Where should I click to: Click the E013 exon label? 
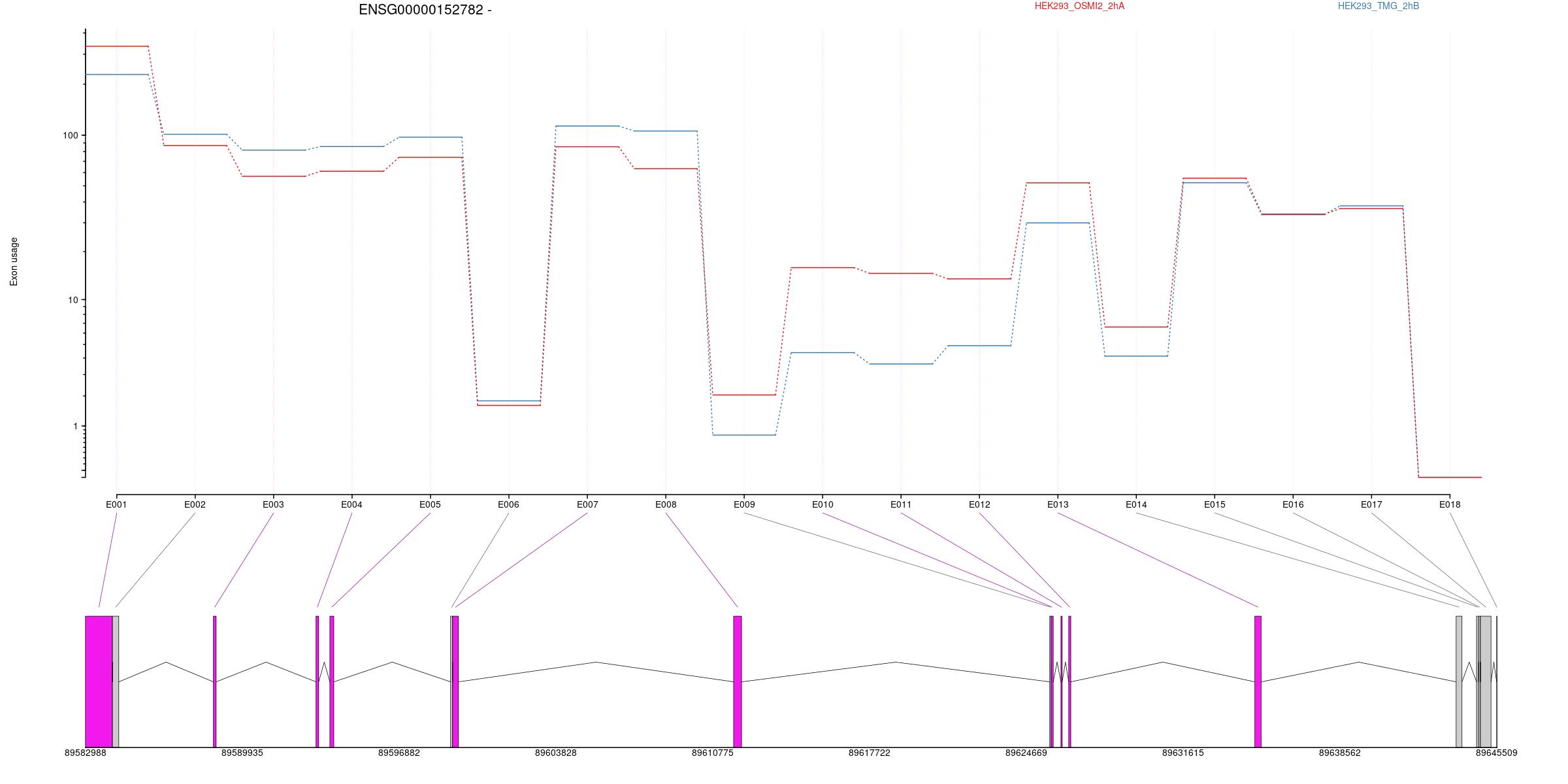click(x=1058, y=504)
